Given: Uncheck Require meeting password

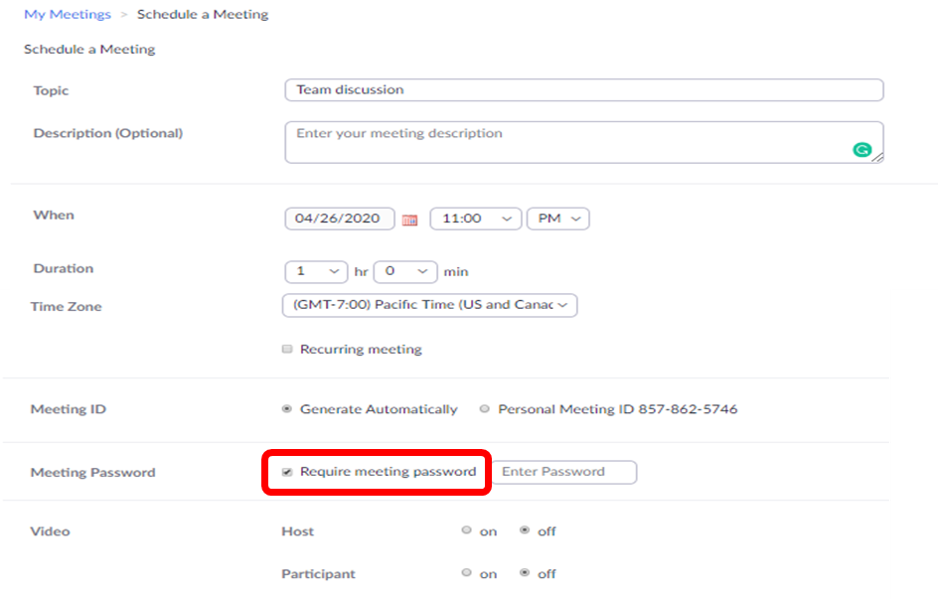Looking at the screenshot, I should [x=287, y=472].
